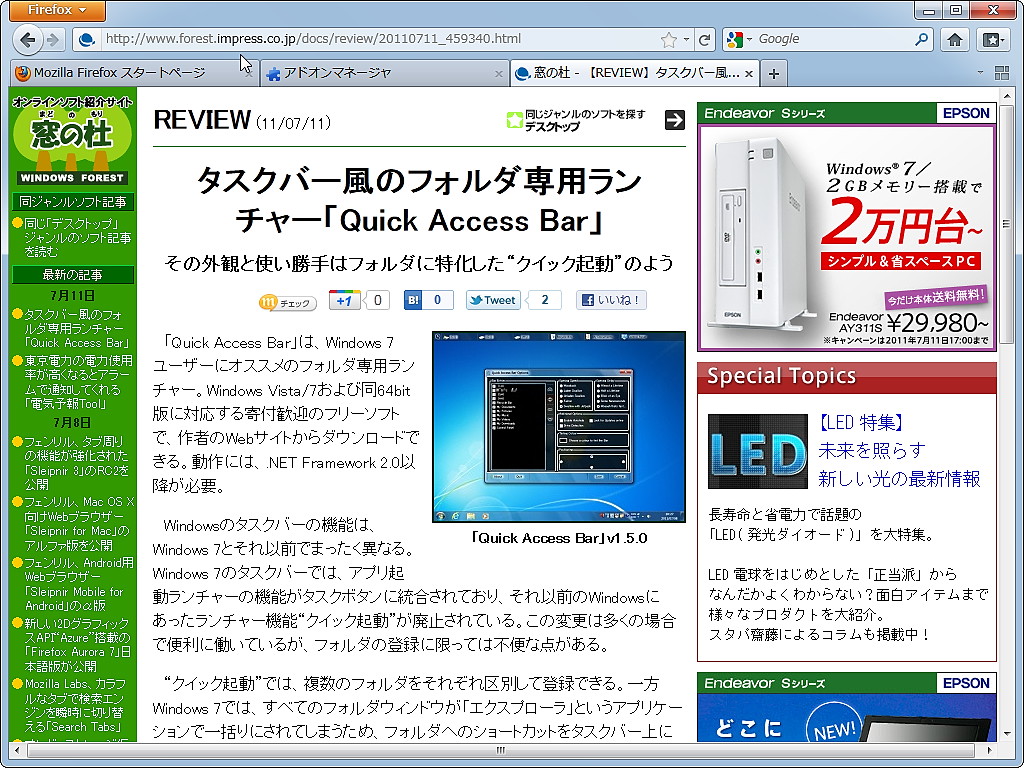Screen dimensions: 1024x768
Task: Click the 窓の杜 Windows Forest logo
Action: click(72, 140)
